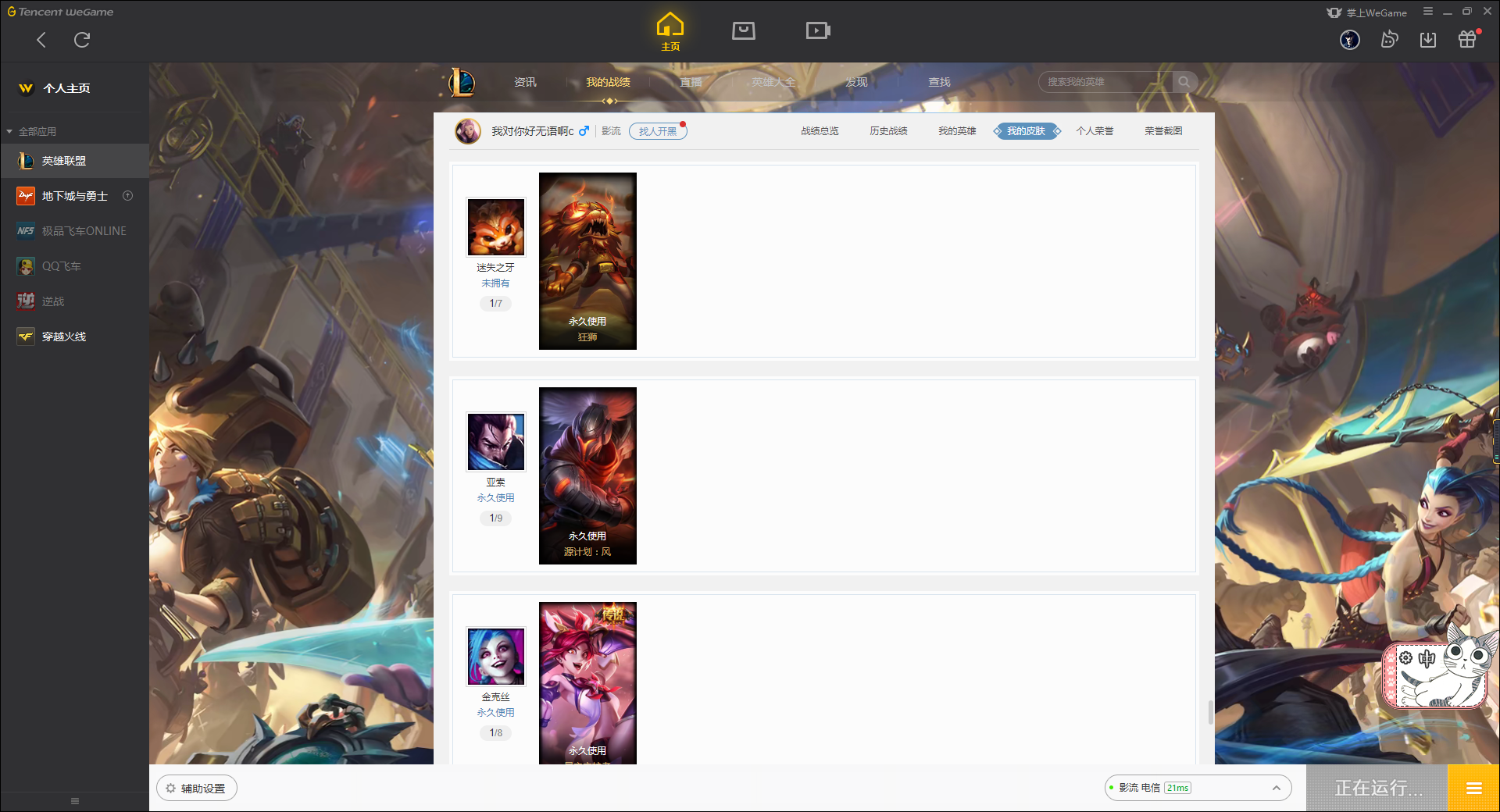This screenshot has height=812, width=1500.
Task: Click the 金克丝 champion portrait
Action: [496, 657]
